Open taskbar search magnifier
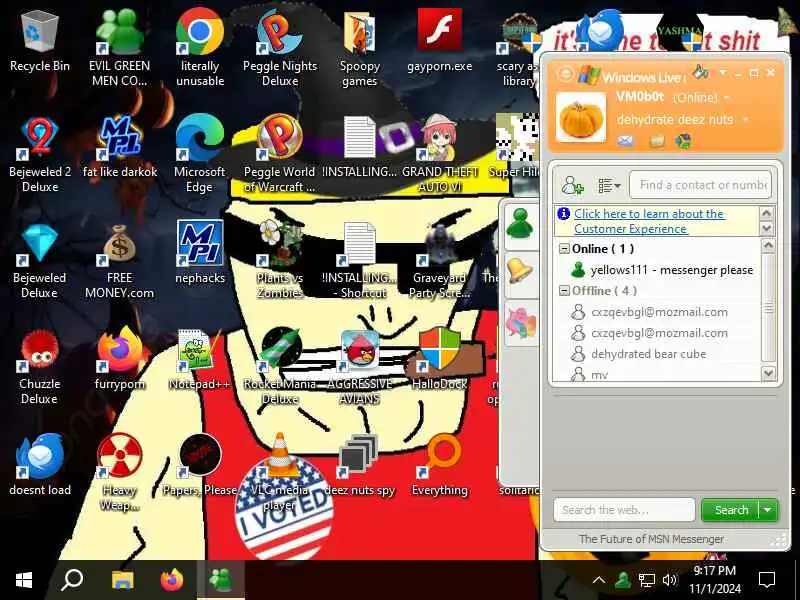The image size is (800, 600). pos(72,580)
